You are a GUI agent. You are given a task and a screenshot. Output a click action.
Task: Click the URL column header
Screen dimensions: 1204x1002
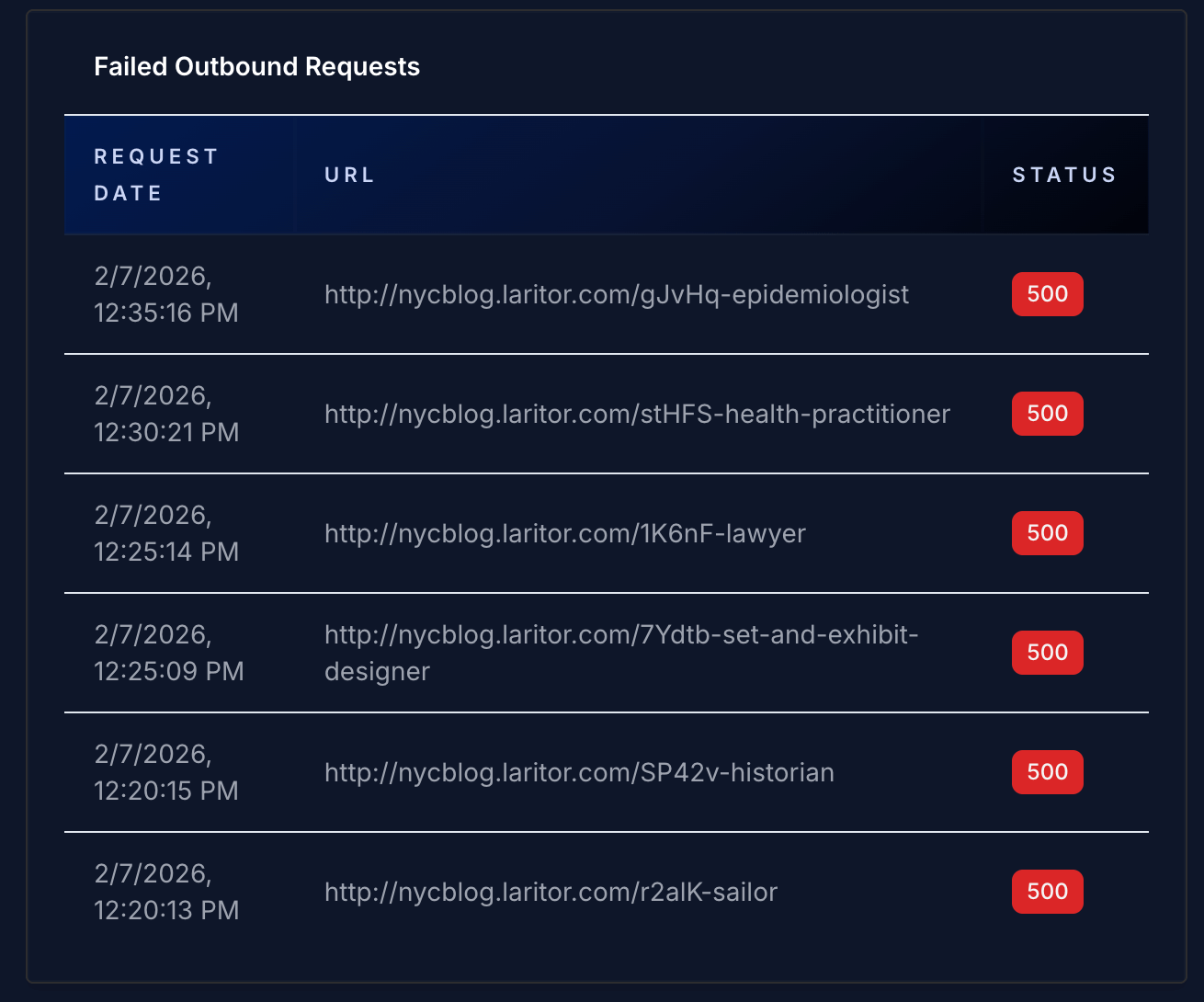[x=349, y=175]
